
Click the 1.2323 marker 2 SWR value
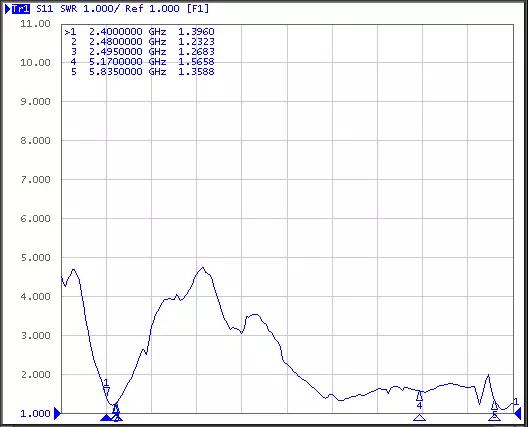[196, 42]
